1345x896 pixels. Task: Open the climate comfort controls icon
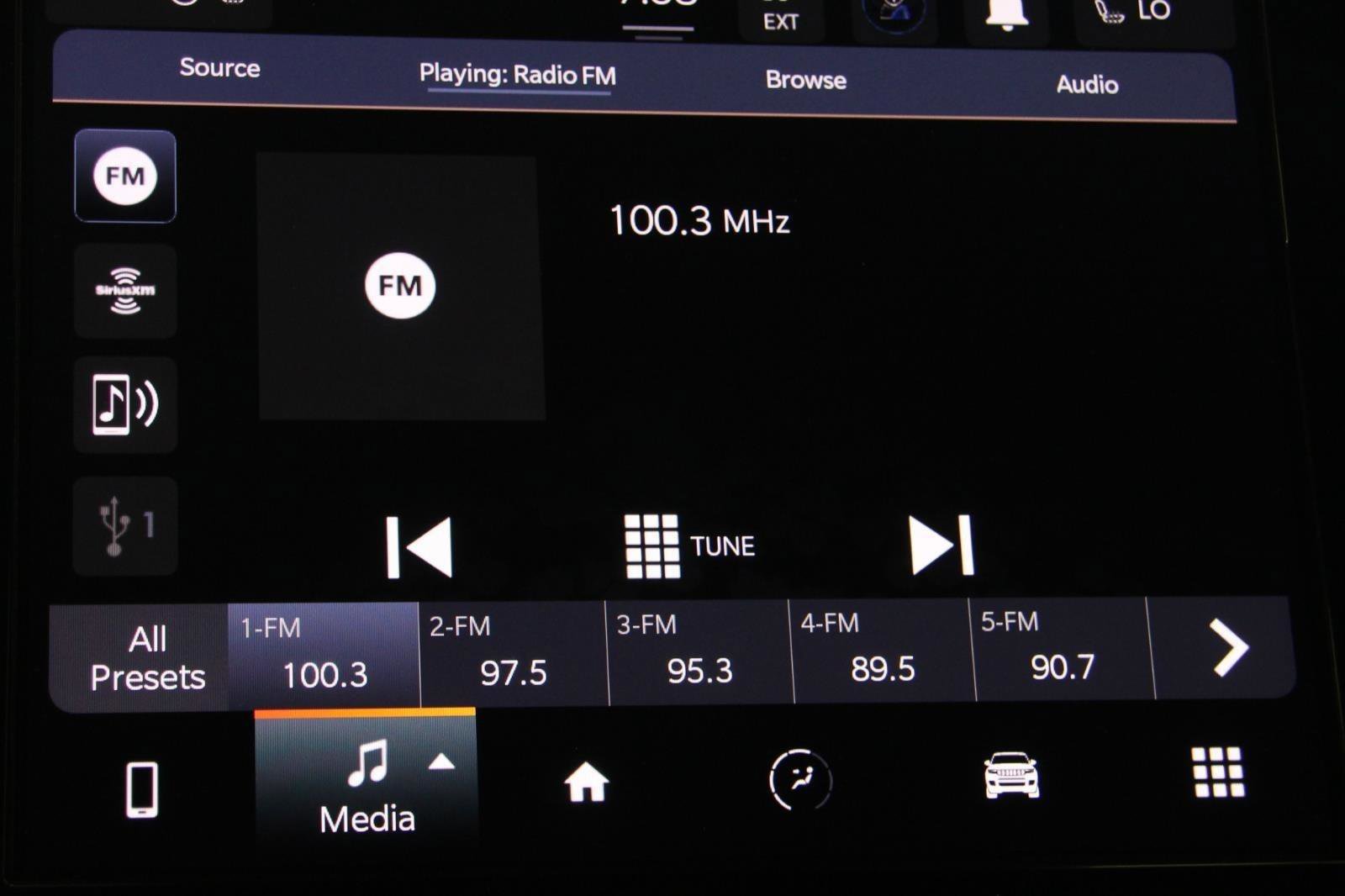click(x=799, y=780)
